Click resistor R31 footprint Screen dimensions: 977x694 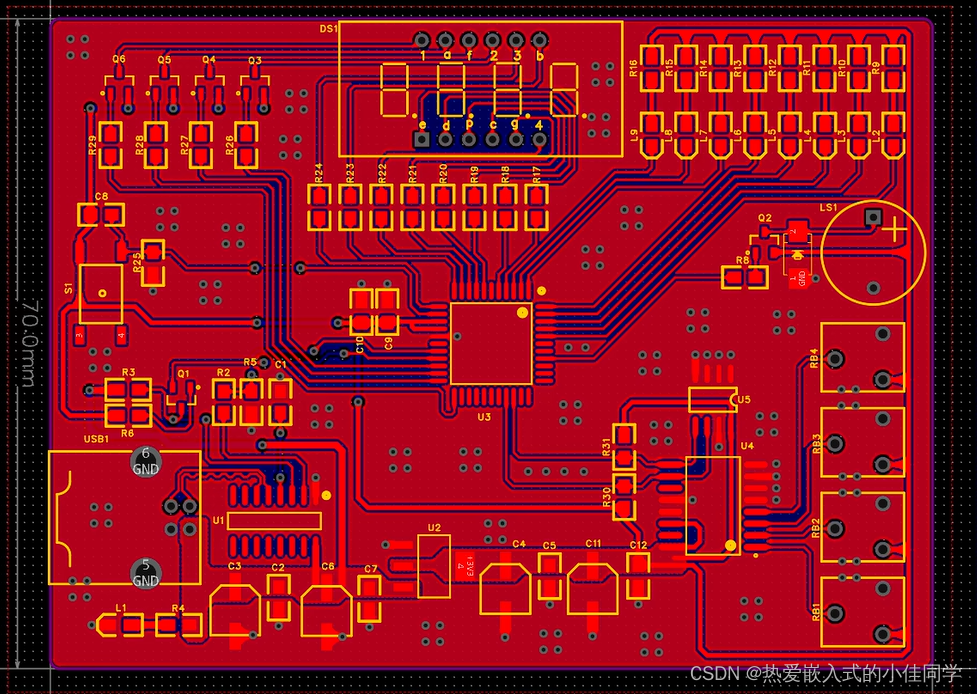click(x=624, y=447)
